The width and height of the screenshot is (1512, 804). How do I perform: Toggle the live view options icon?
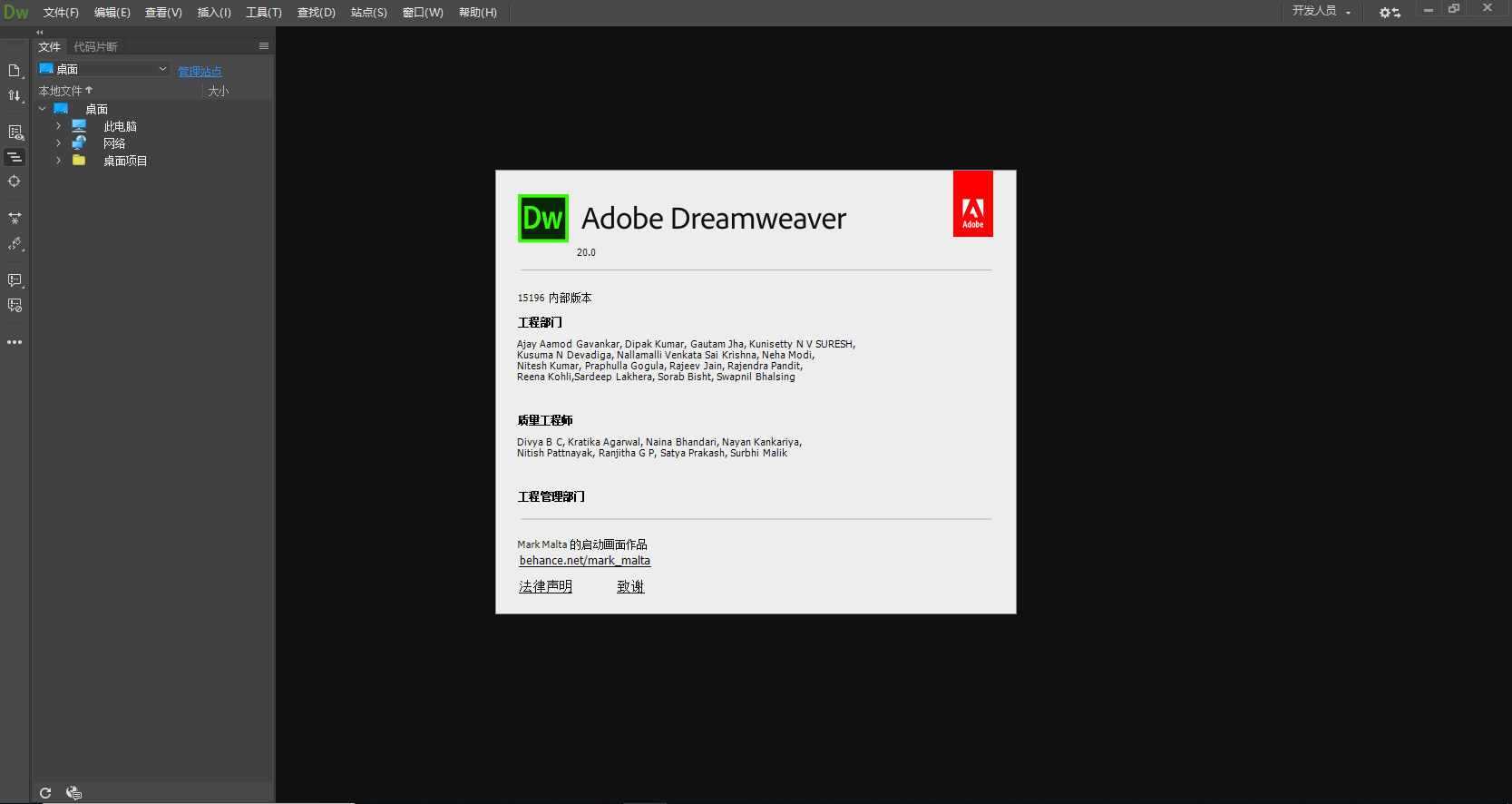click(15, 132)
